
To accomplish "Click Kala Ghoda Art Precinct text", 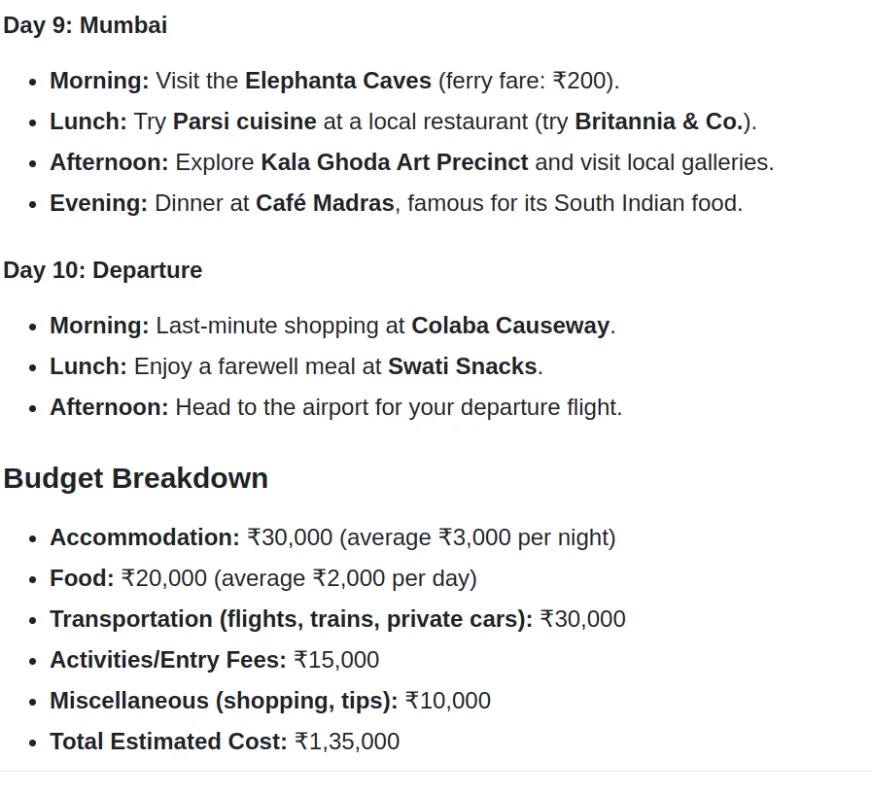I will pyautogui.click(x=394, y=163).
